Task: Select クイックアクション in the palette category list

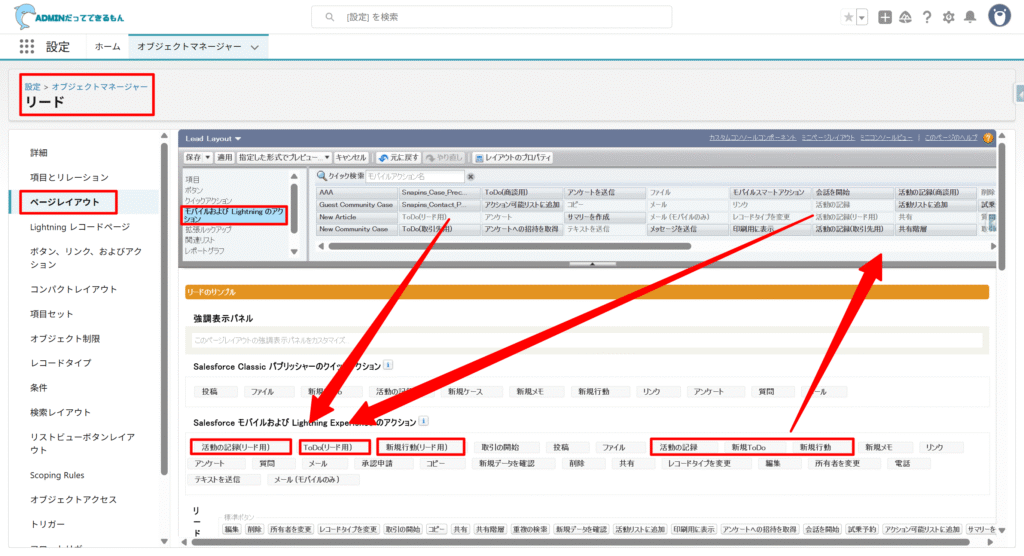Action: pyautogui.click(x=208, y=201)
